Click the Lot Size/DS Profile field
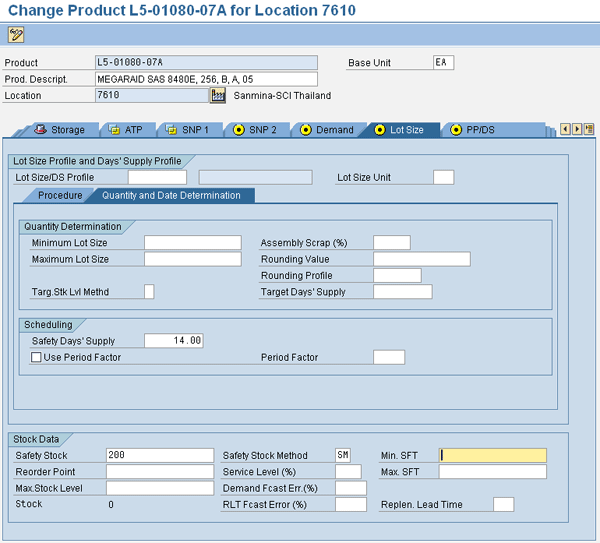The width and height of the screenshot is (600, 543). point(156,178)
